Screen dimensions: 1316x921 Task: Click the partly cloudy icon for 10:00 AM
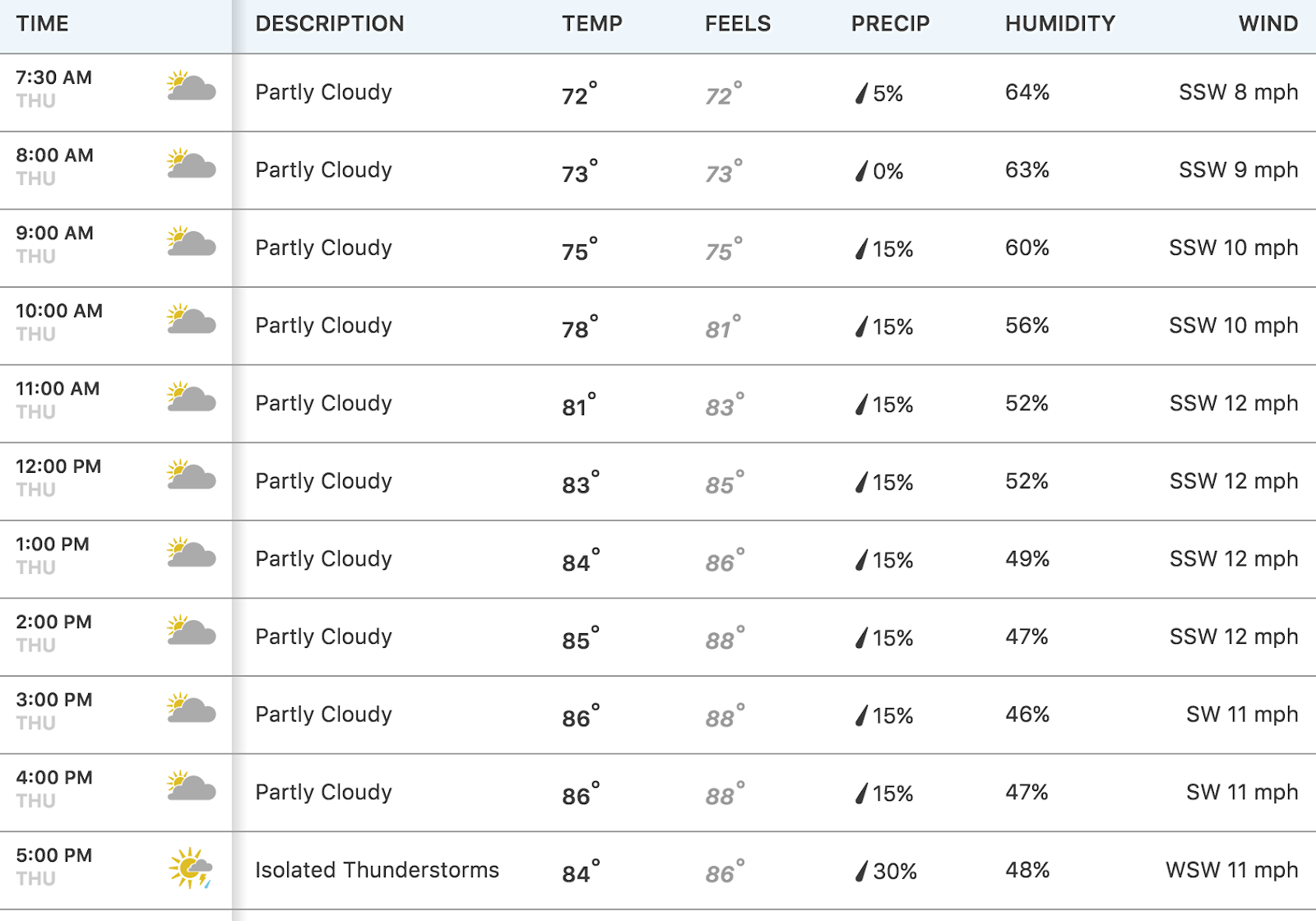[x=191, y=320]
